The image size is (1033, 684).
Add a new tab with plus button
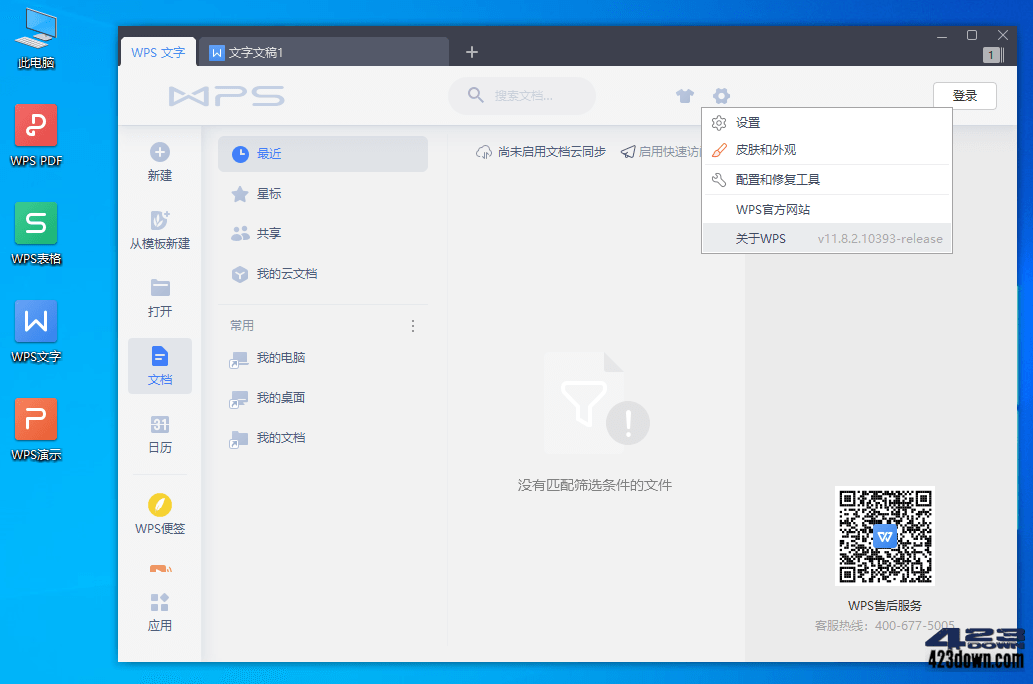(472, 52)
